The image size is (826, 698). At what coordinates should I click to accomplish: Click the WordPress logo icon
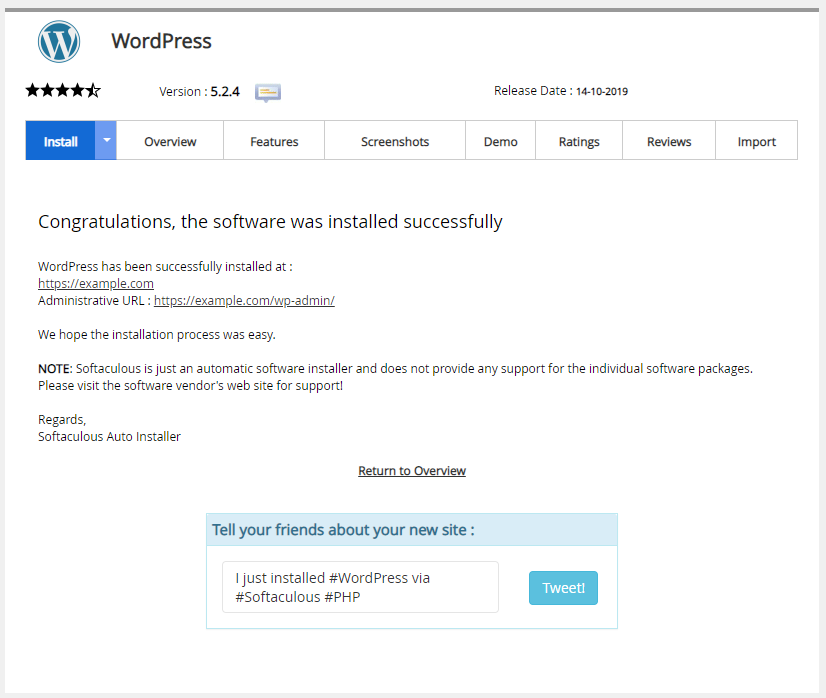(58, 42)
